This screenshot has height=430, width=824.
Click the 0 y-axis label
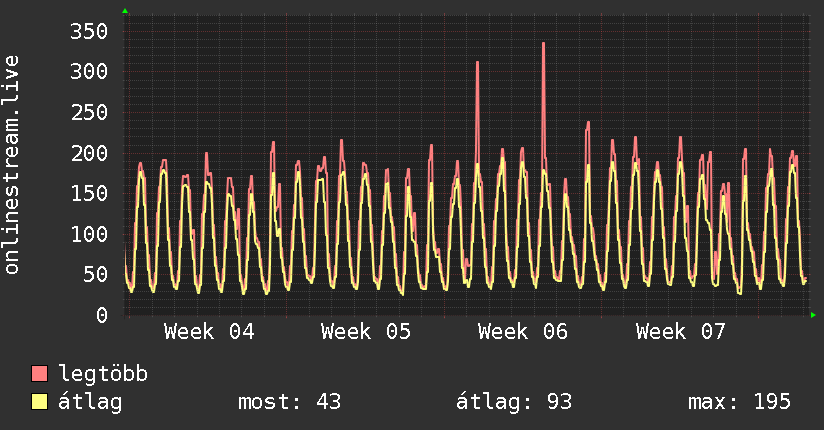click(102, 315)
